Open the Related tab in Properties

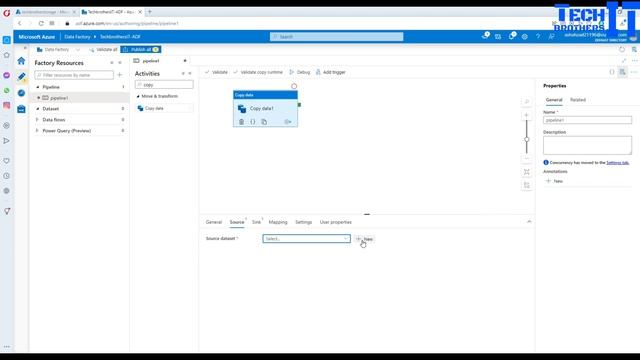click(578, 100)
